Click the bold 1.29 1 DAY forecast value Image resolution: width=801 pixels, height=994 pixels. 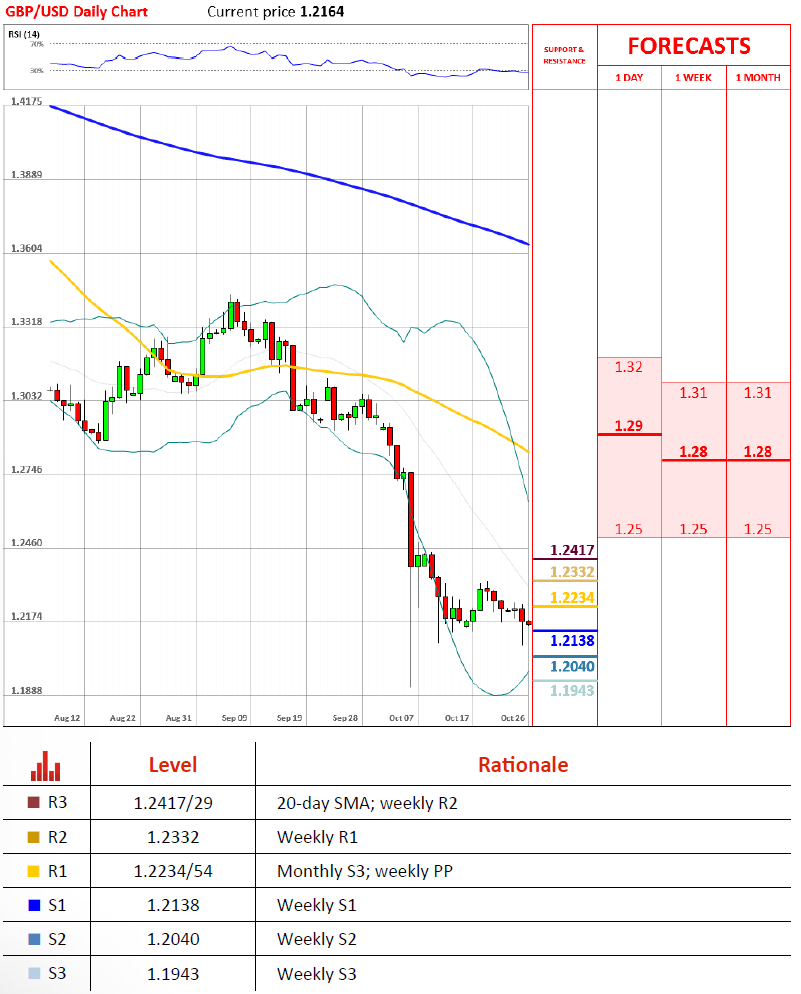(x=629, y=425)
